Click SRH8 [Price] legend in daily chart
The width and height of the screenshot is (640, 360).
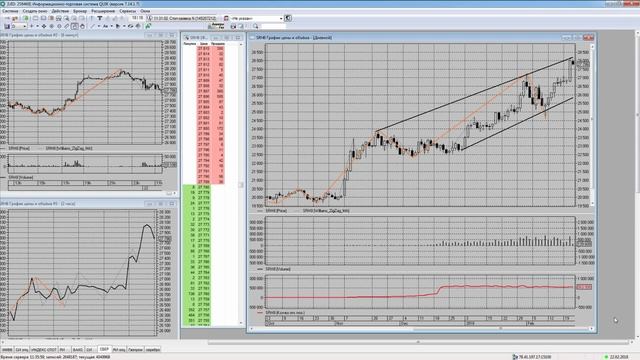276,211
